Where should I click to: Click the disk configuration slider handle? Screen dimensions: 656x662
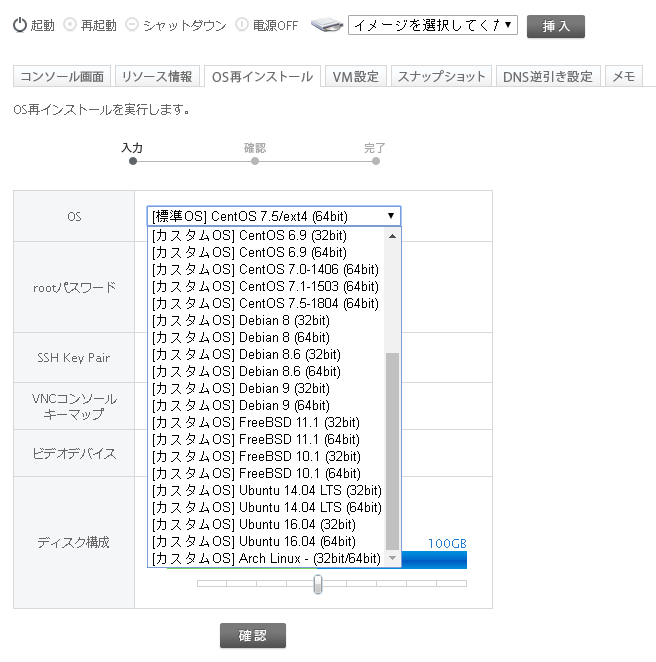click(318, 584)
